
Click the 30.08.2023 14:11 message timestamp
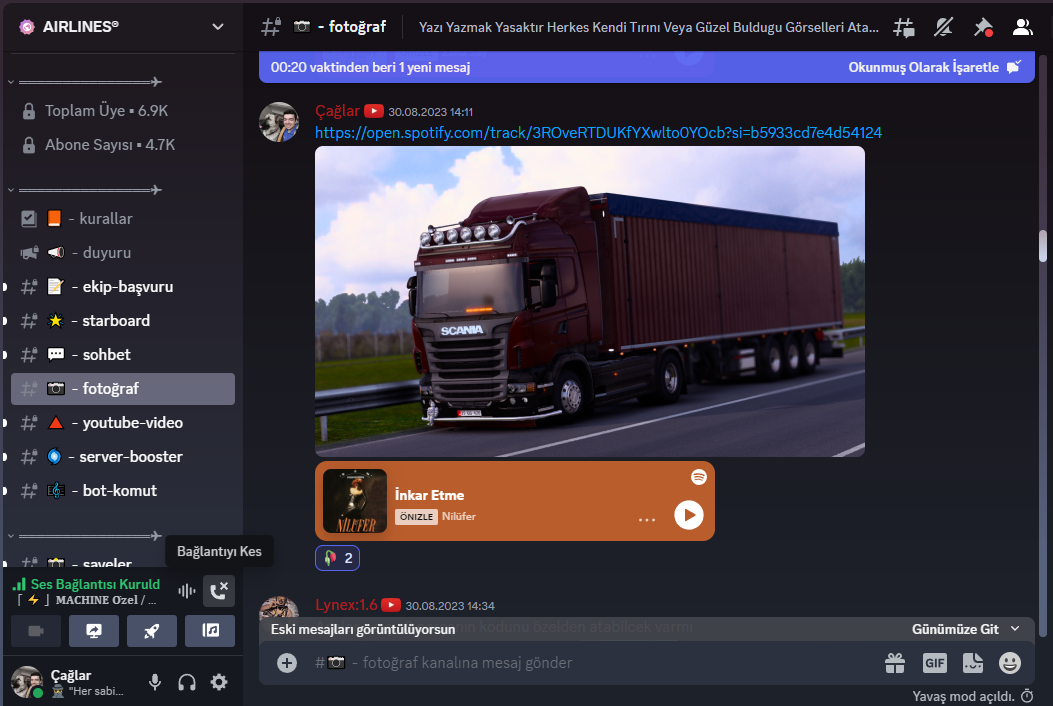pyautogui.click(x=430, y=112)
